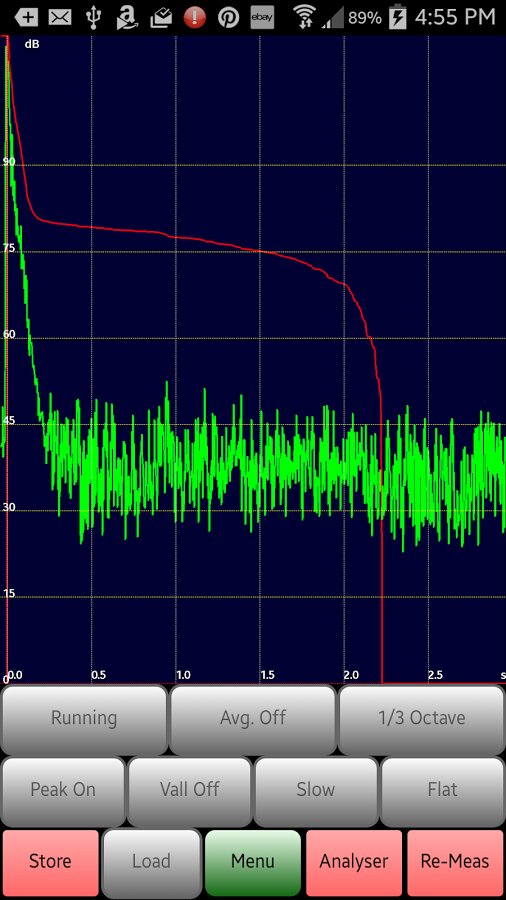Tap the Wi-Fi signal icon
This screenshot has height=900, width=506.
point(305,18)
